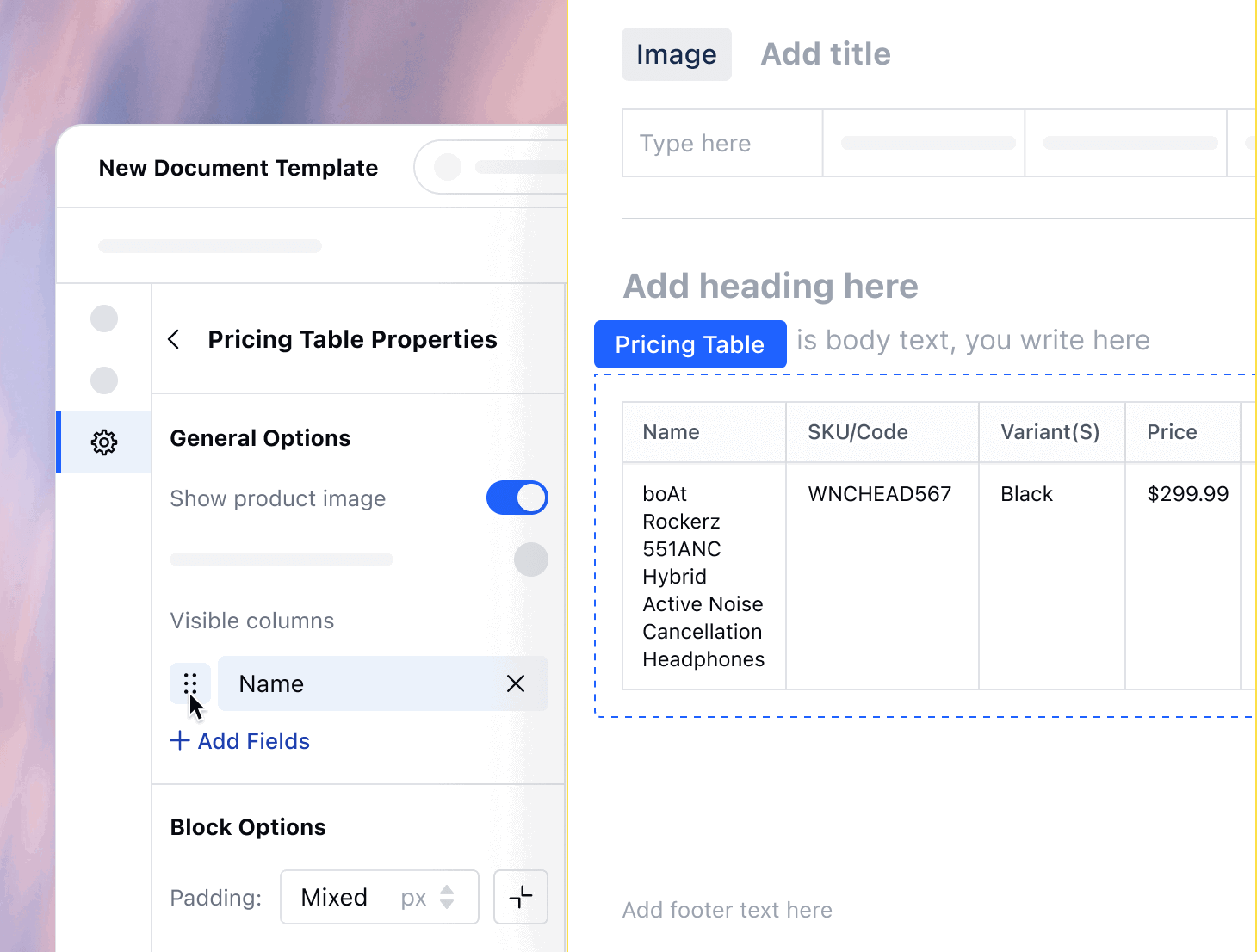The height and width of the screenshot is (952, 1257).
Task: Click the drag handle beside the Name column
Action: click(x=190, y=683)
